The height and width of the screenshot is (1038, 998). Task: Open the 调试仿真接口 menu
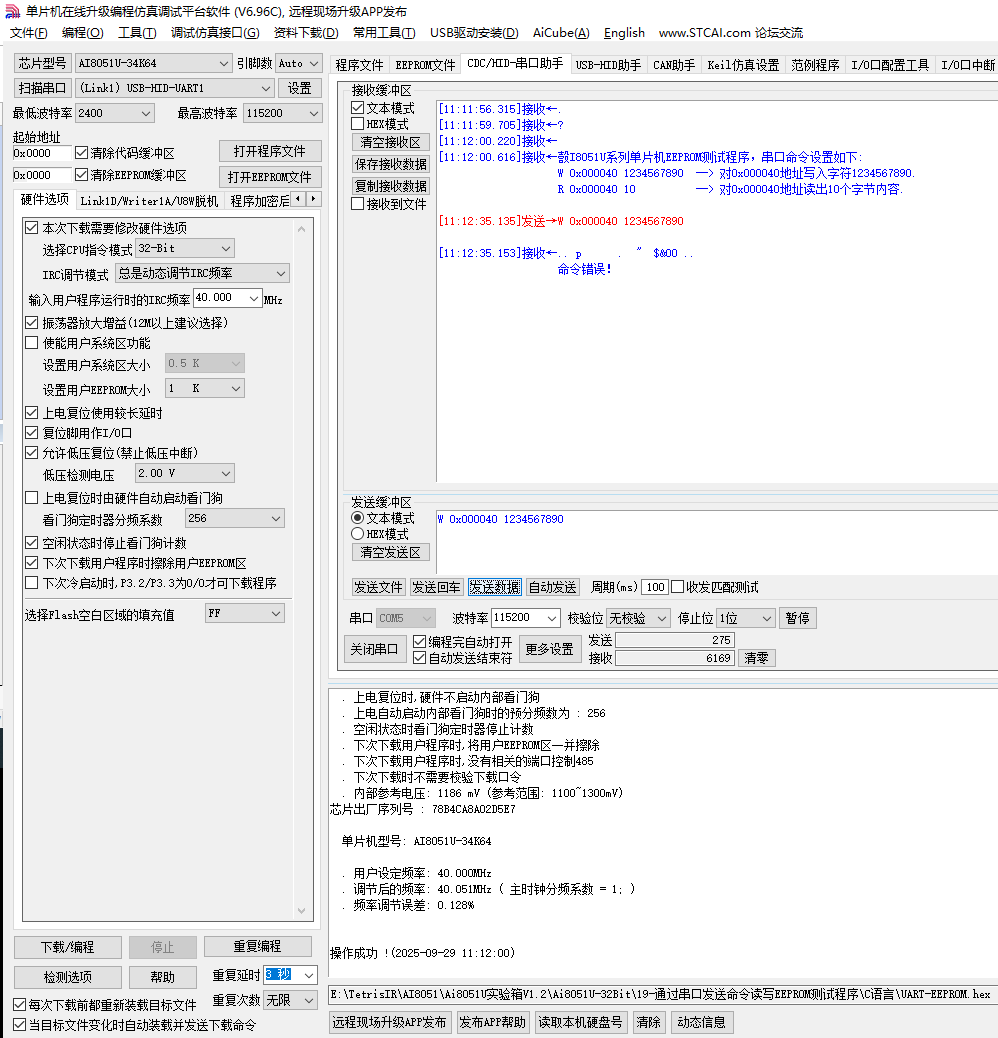point(215,33)
